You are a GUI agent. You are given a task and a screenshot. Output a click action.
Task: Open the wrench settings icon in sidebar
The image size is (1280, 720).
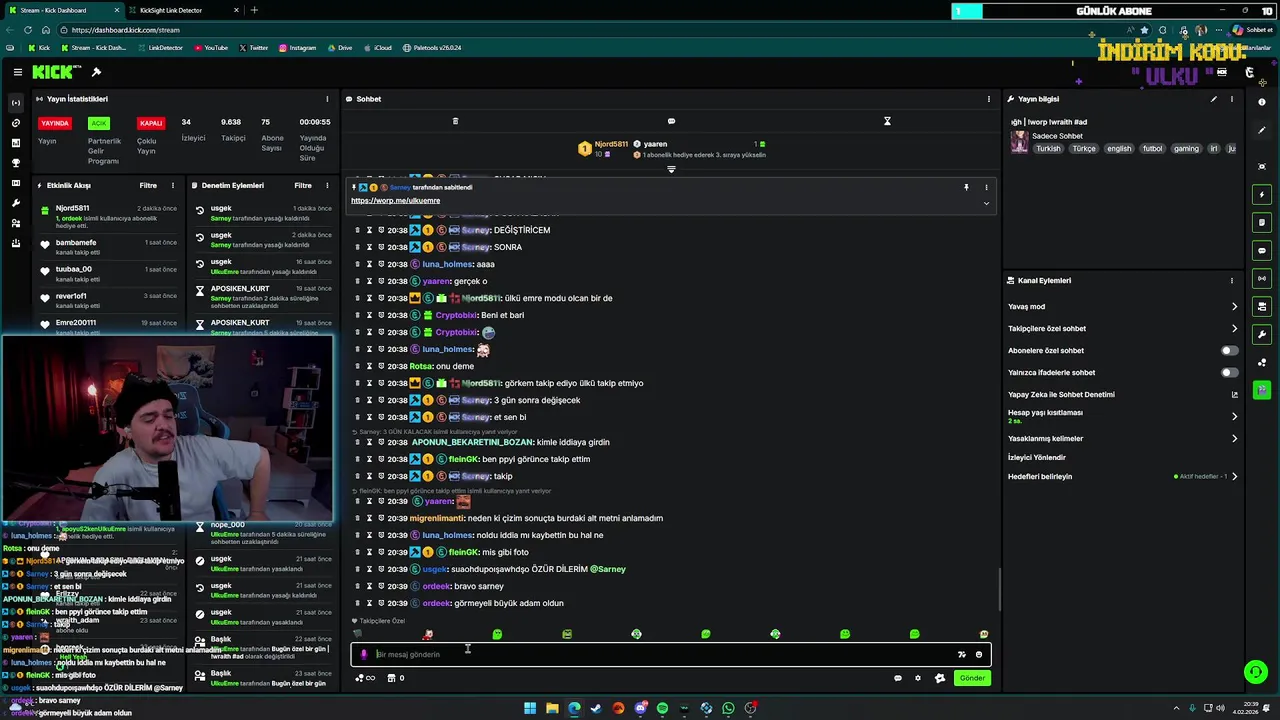15,203
